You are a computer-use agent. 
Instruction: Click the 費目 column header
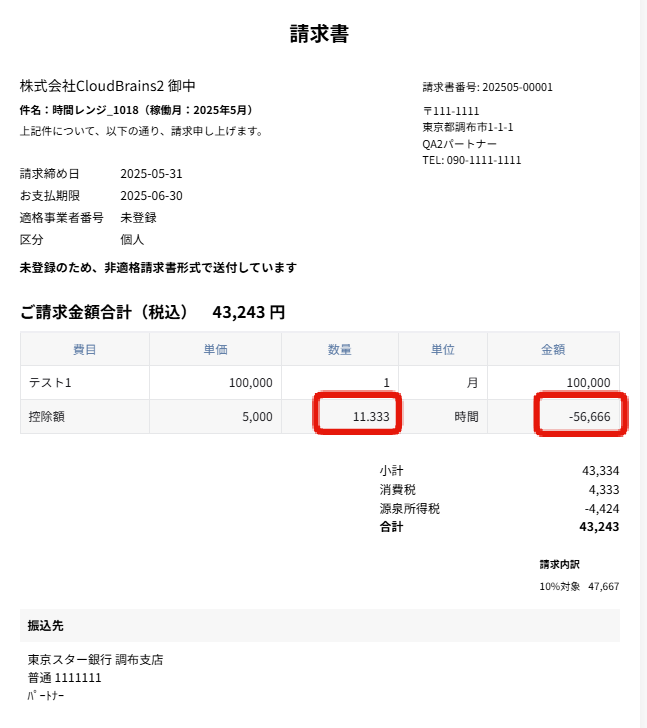[x=85, y=349]
